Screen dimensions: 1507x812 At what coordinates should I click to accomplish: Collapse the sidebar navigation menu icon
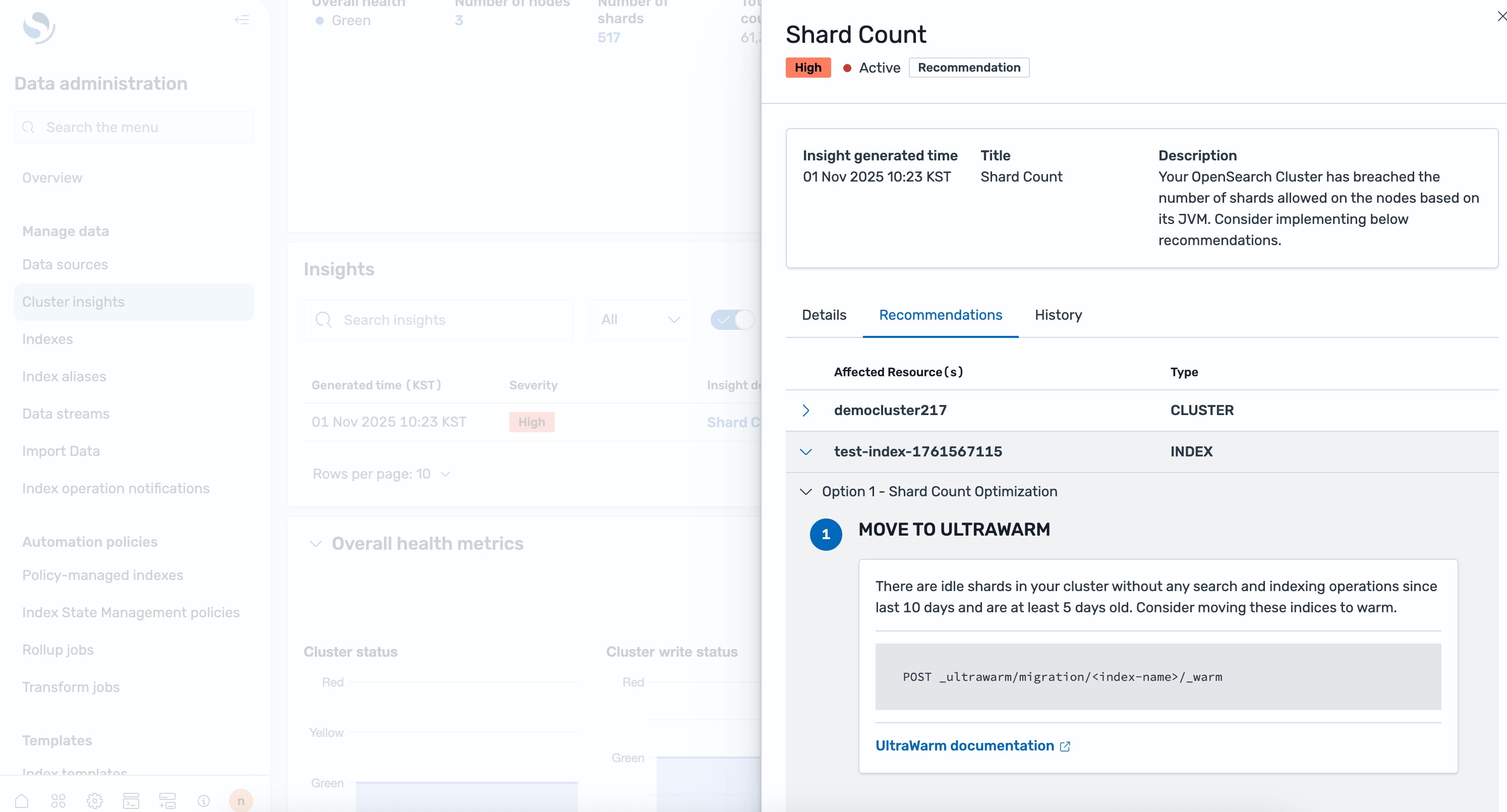242,20
